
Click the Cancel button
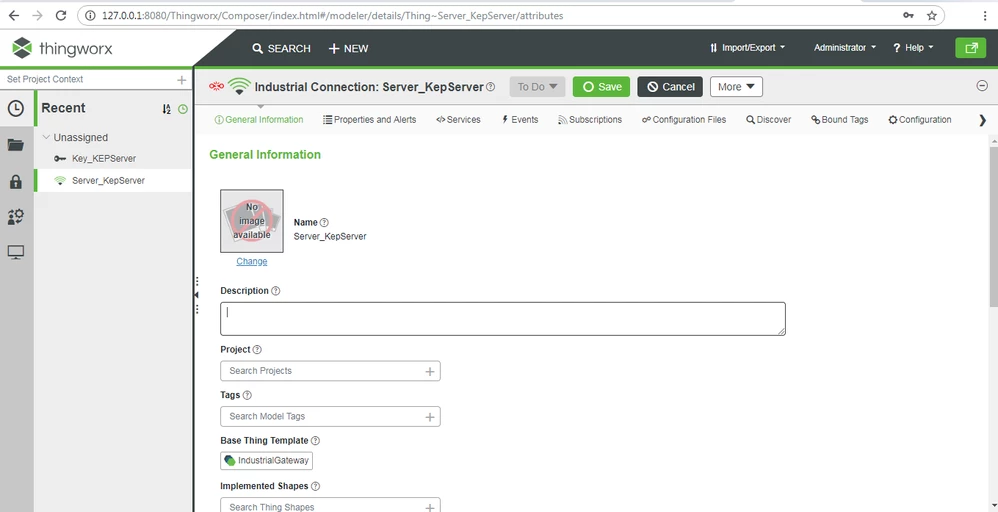[670, 87]
